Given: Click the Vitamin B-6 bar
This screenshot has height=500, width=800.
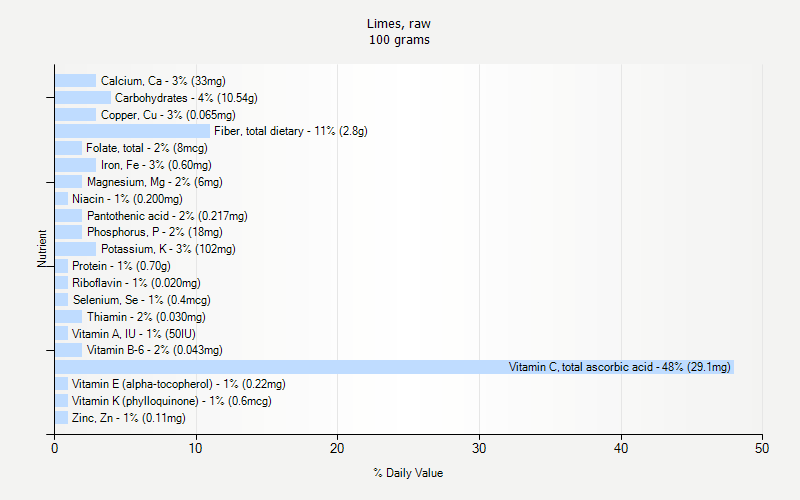Looking at the screenshot, I should point(68,350).
